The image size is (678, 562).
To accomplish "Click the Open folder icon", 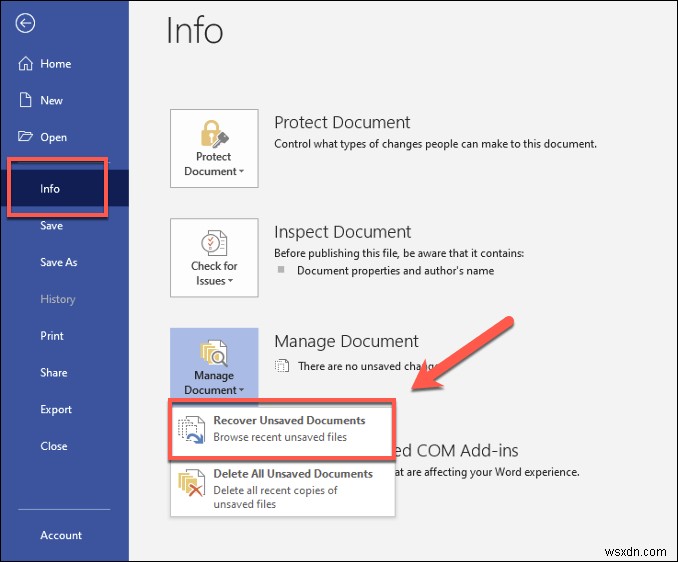I will point(25,137).
